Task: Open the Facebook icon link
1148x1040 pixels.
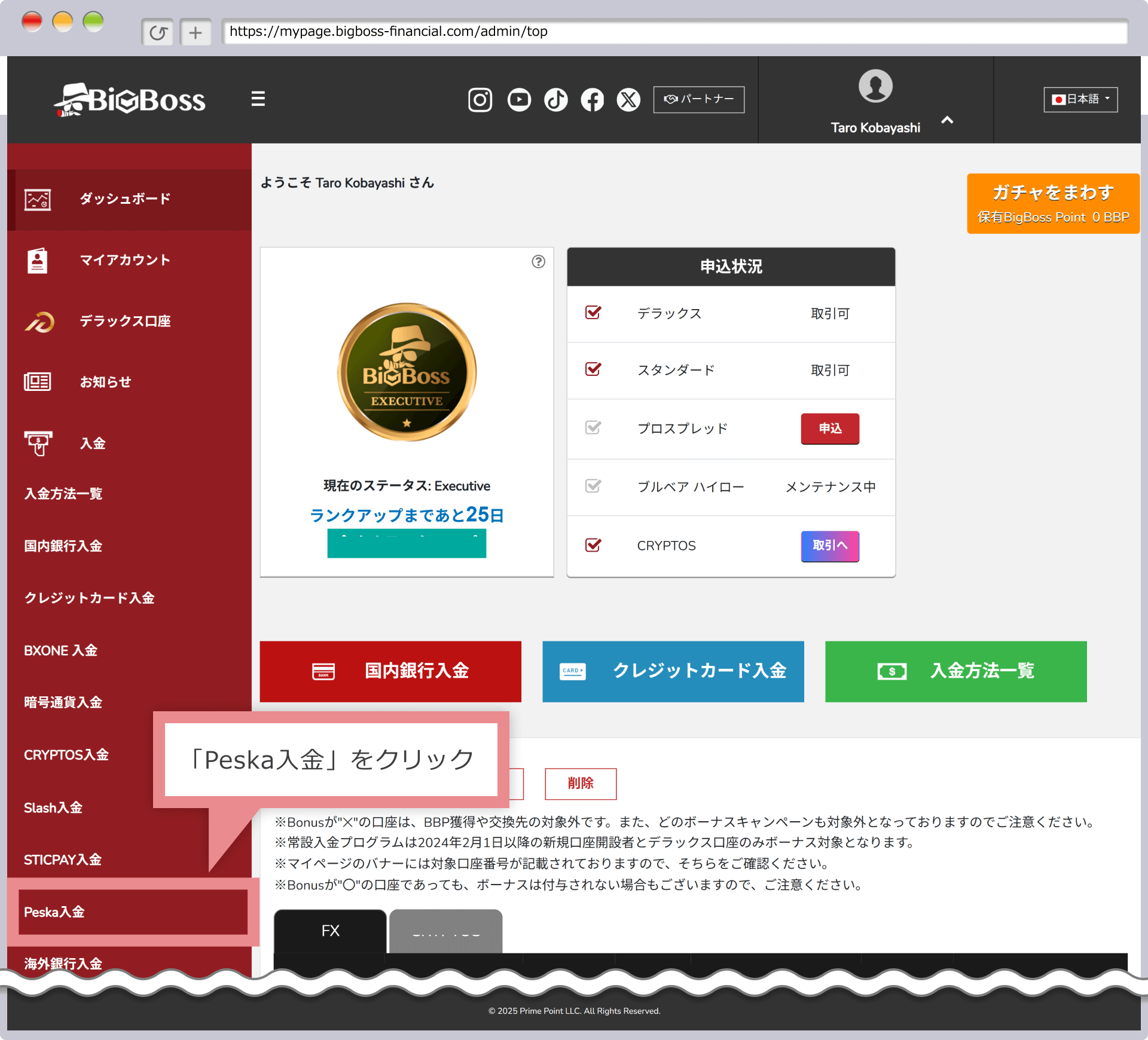Action: 592,100
